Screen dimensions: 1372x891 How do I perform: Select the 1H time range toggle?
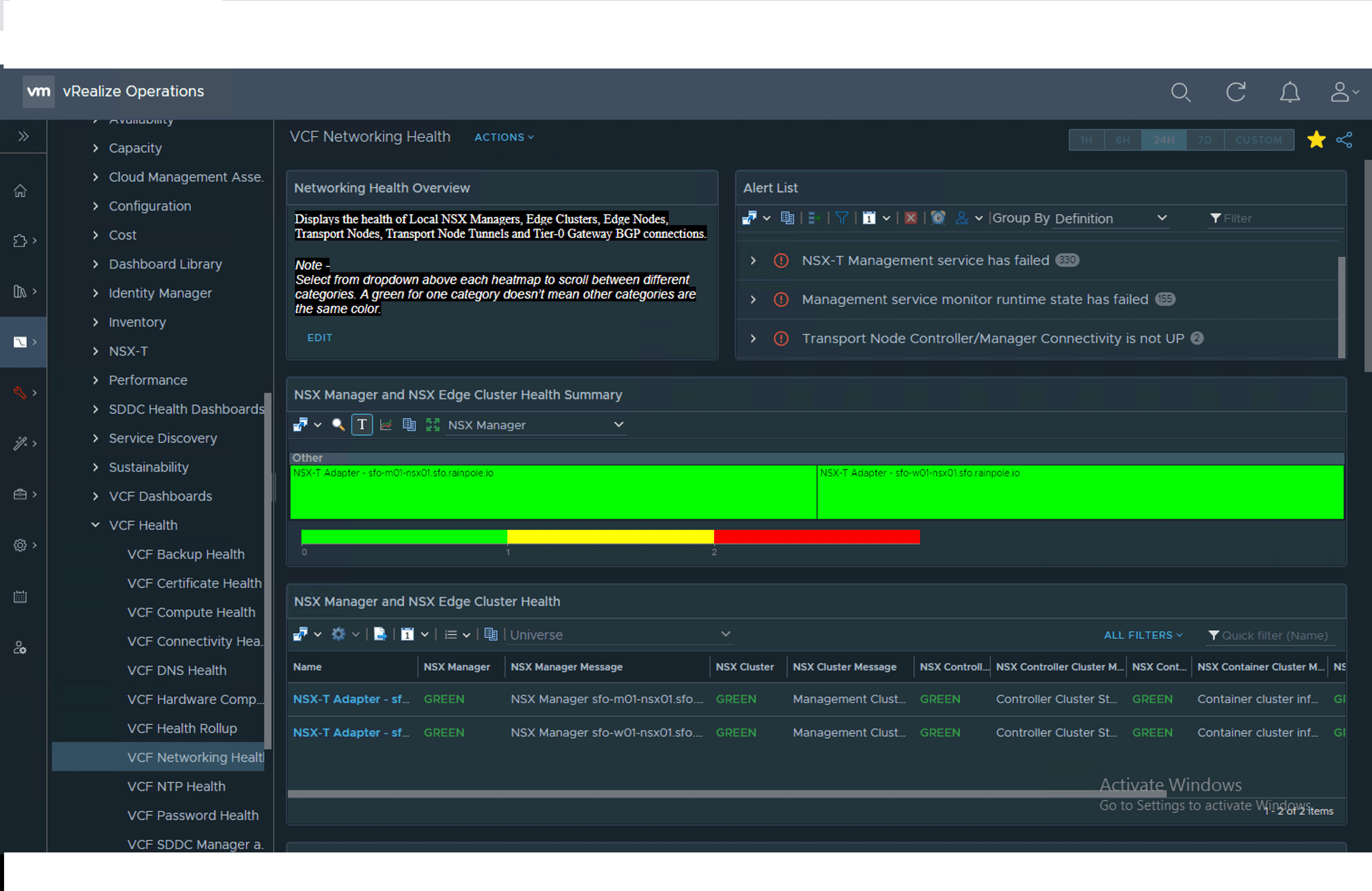point(1086,140)
